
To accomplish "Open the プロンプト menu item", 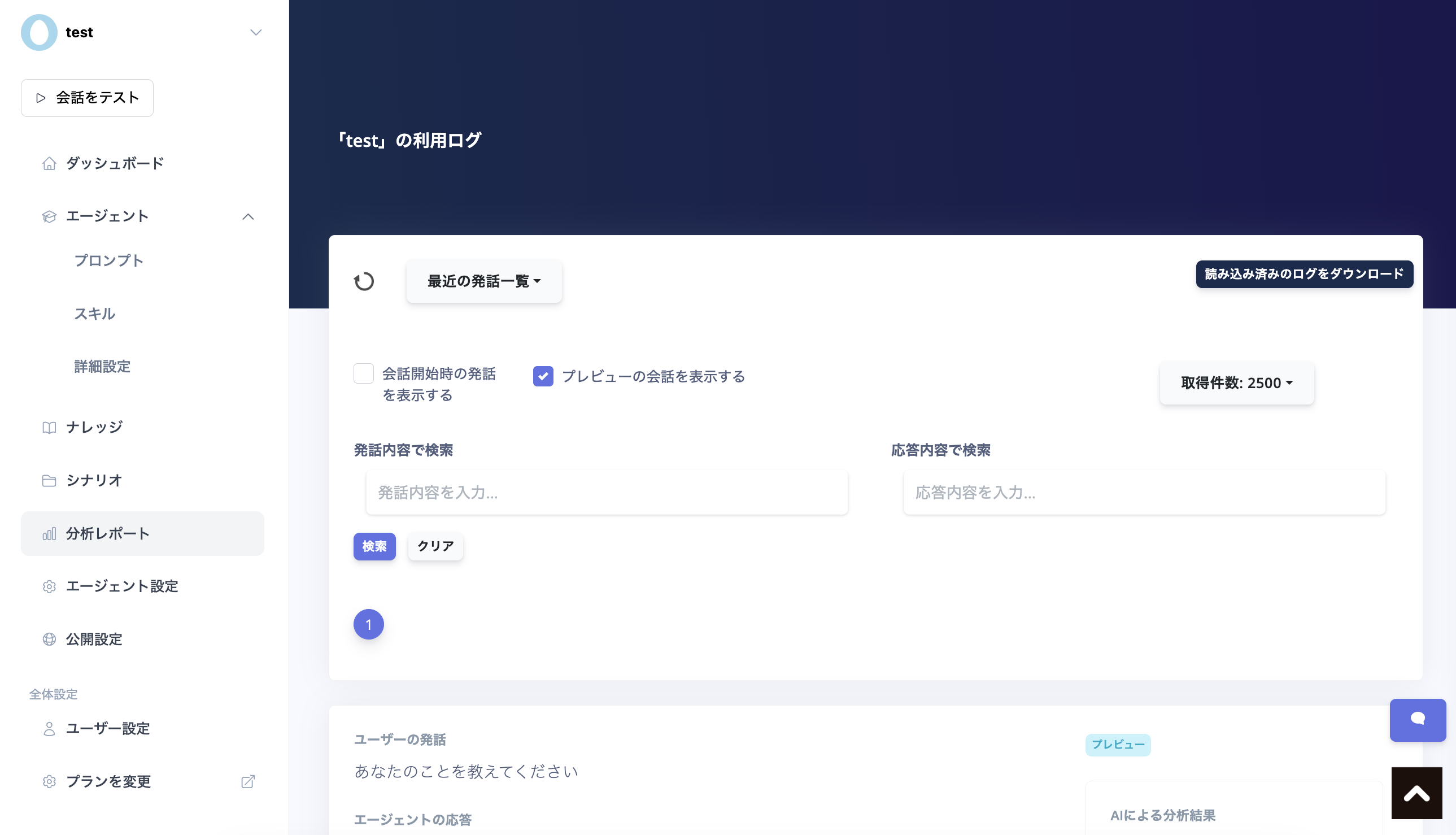I will pos(109,260).
